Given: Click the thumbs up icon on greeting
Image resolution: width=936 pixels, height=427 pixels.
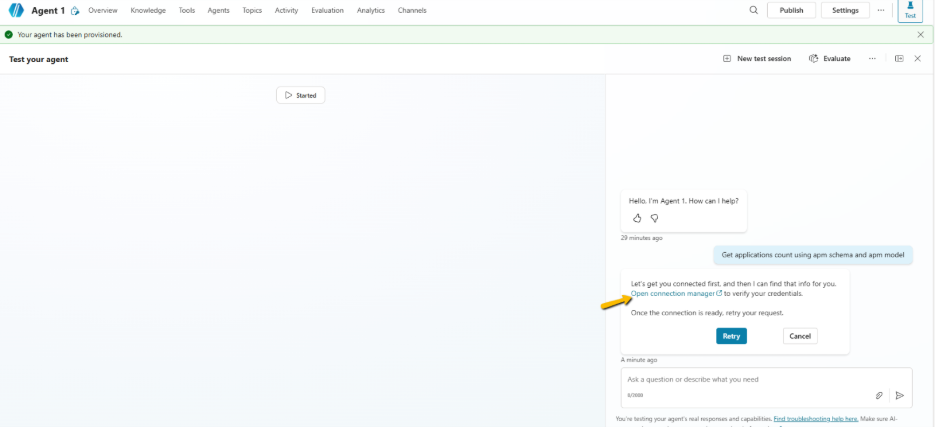Looking at the screenshot, I should 637,218.
